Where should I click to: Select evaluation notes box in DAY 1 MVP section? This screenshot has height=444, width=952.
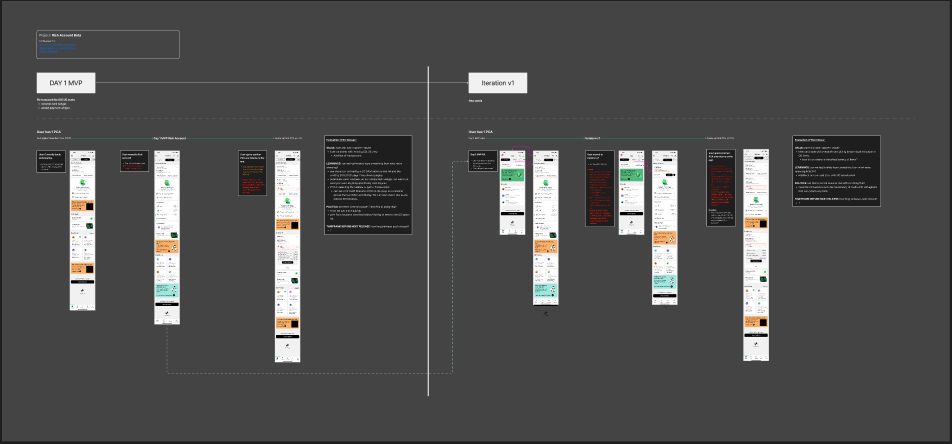coord(369,185)
